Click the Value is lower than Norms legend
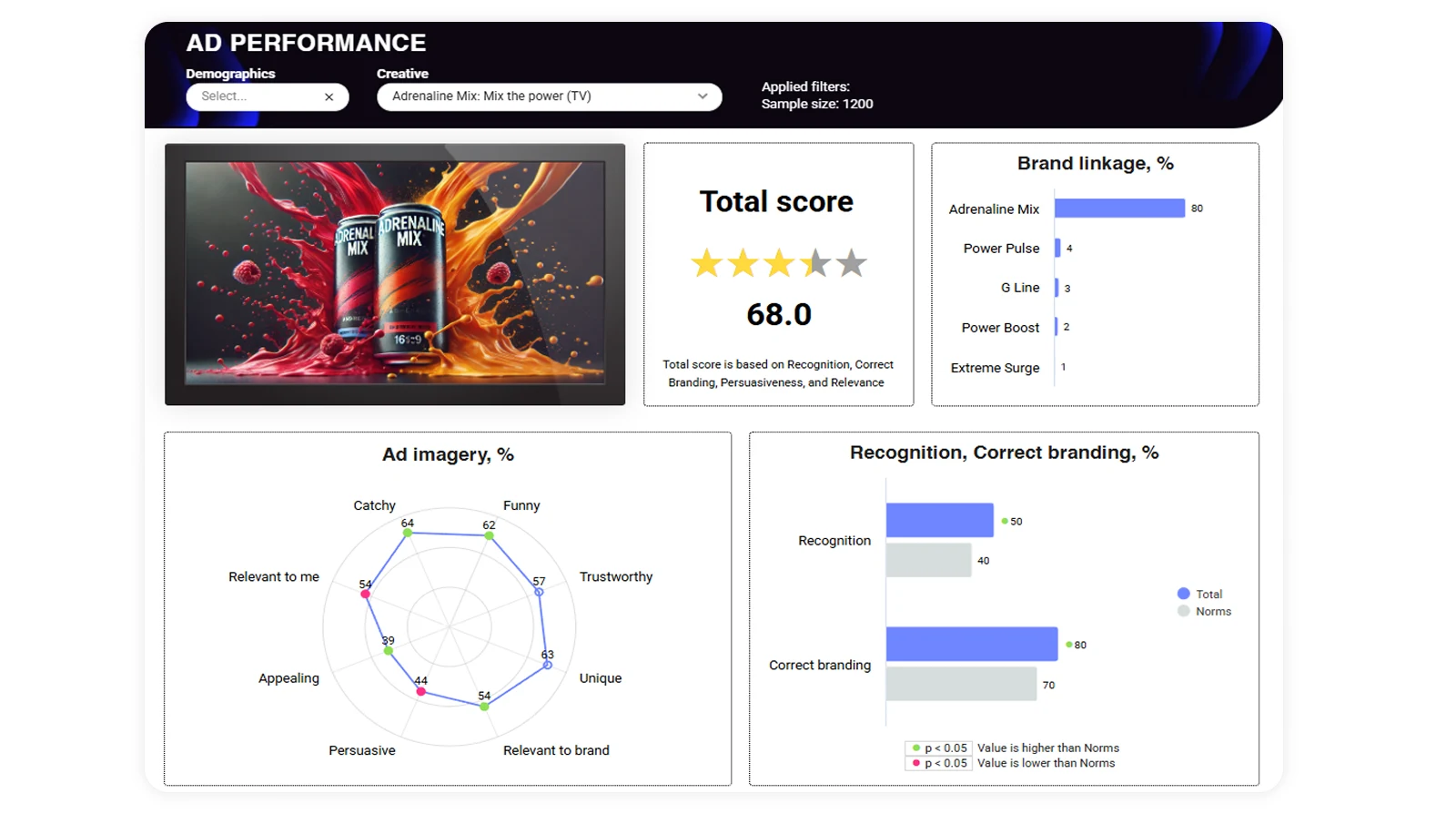Screen dimensions: 1456x814 1046,764
